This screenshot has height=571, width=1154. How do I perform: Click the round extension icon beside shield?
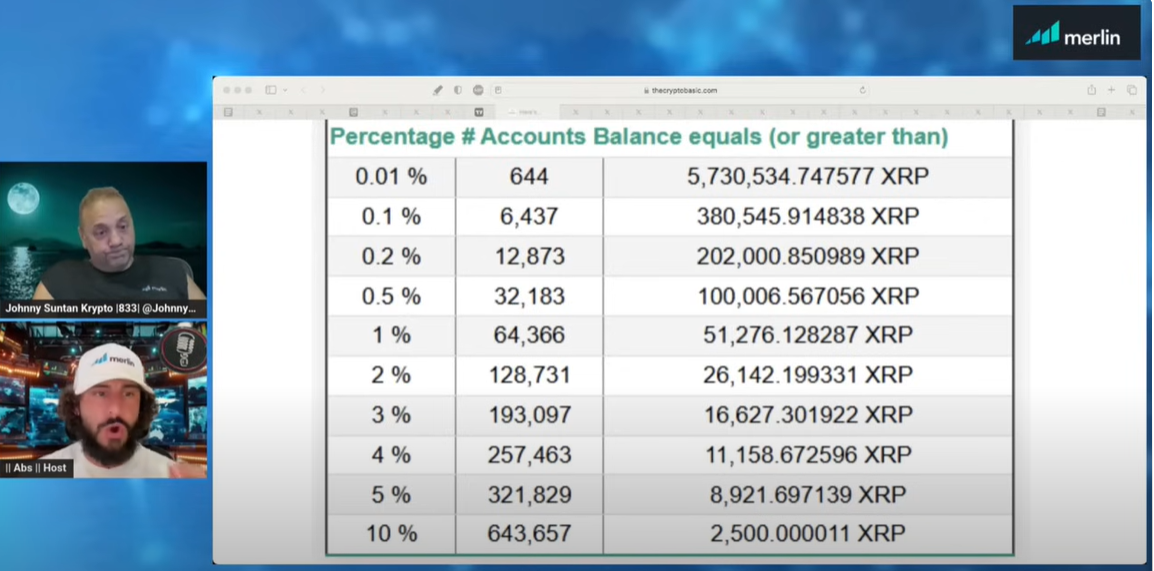pos(478,90)
